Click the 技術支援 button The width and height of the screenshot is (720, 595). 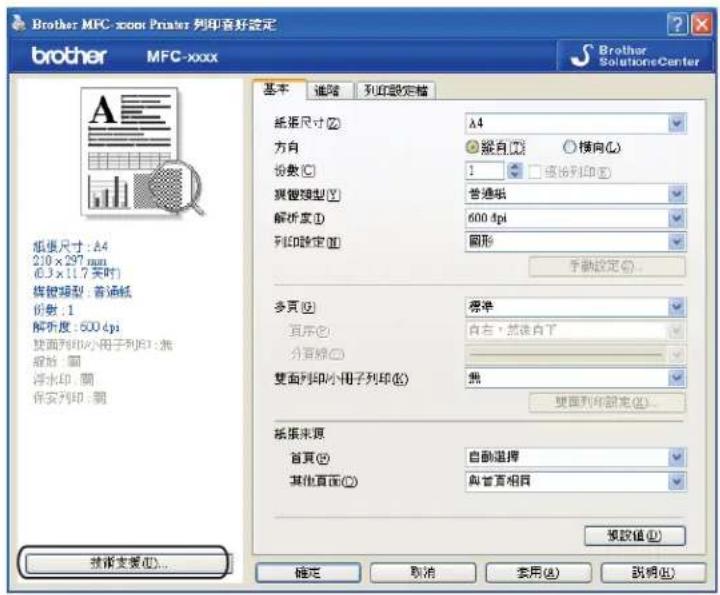point(127,563)
